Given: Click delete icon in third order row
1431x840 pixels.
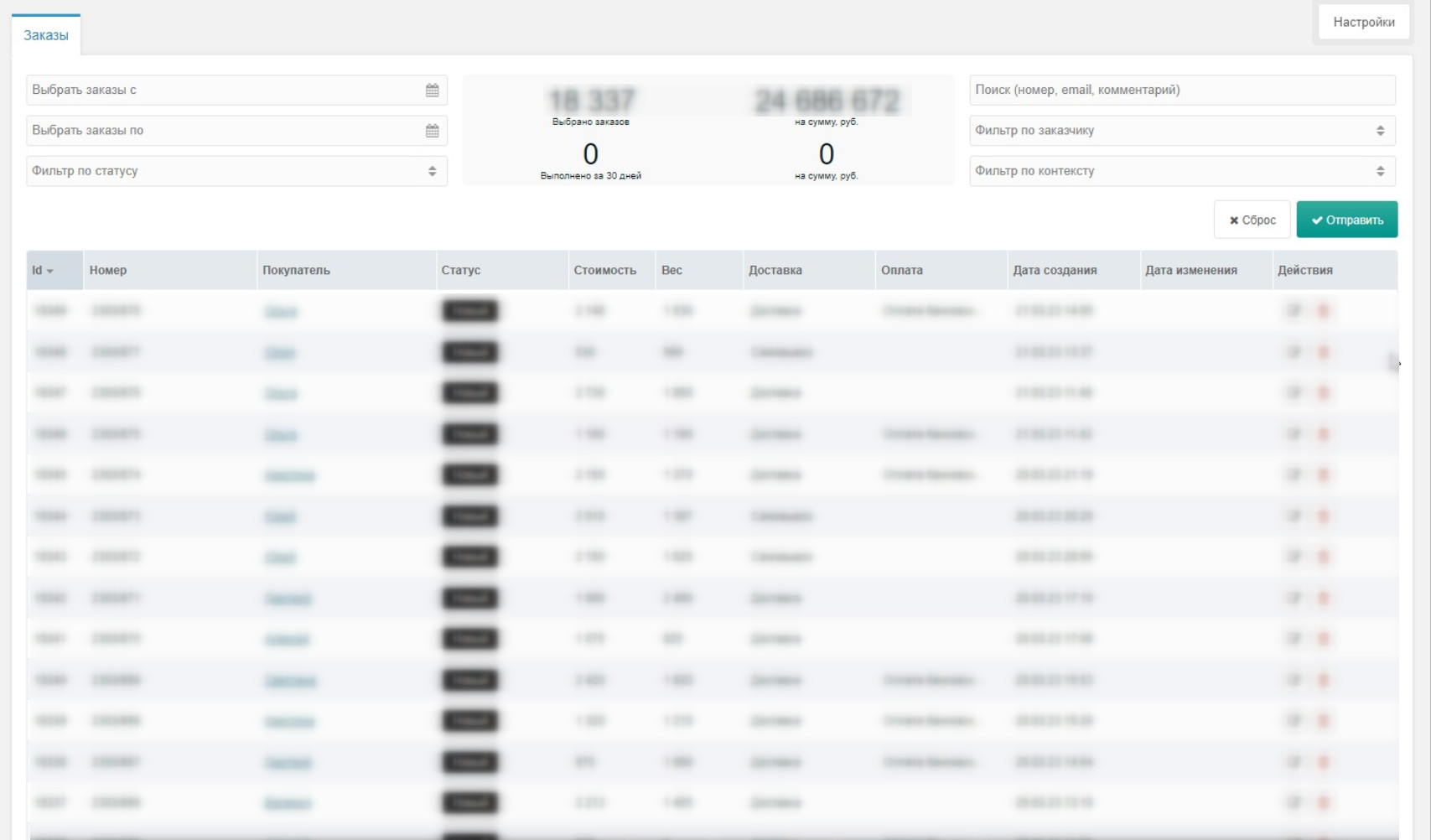Looking at the screenshot, I should (x=1323, y=393).
